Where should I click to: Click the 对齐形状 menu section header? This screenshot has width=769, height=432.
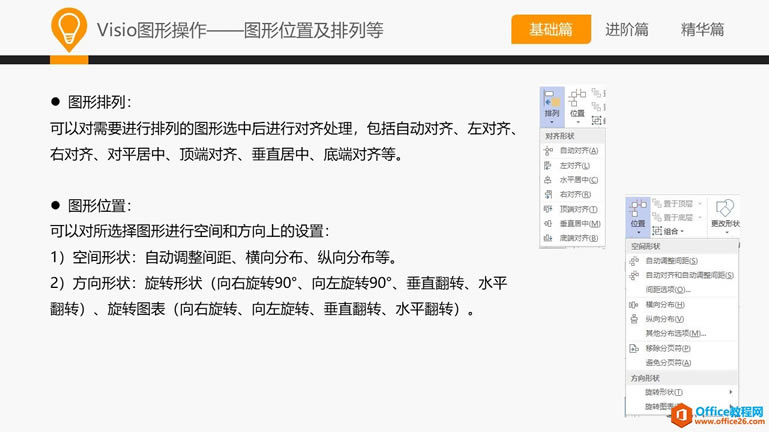click(x=572, y=136)
